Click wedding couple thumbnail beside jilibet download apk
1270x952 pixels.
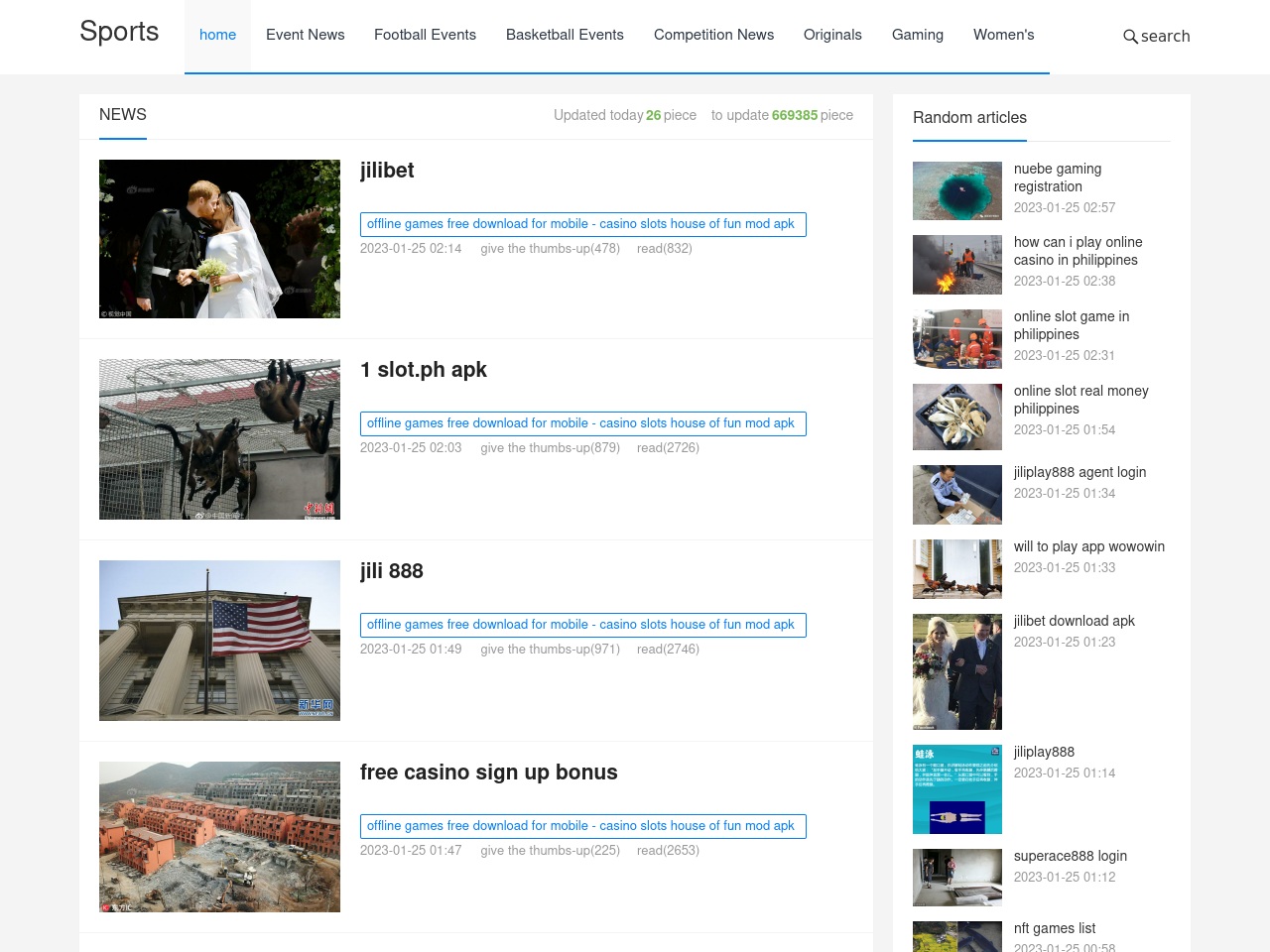coord(957,671)
